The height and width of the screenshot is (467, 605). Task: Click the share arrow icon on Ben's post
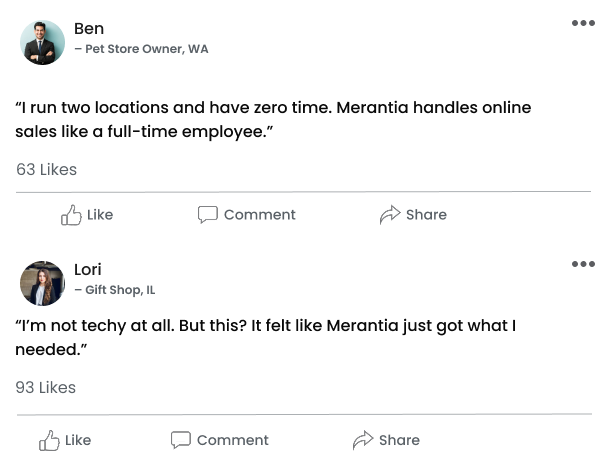[390, 215]
